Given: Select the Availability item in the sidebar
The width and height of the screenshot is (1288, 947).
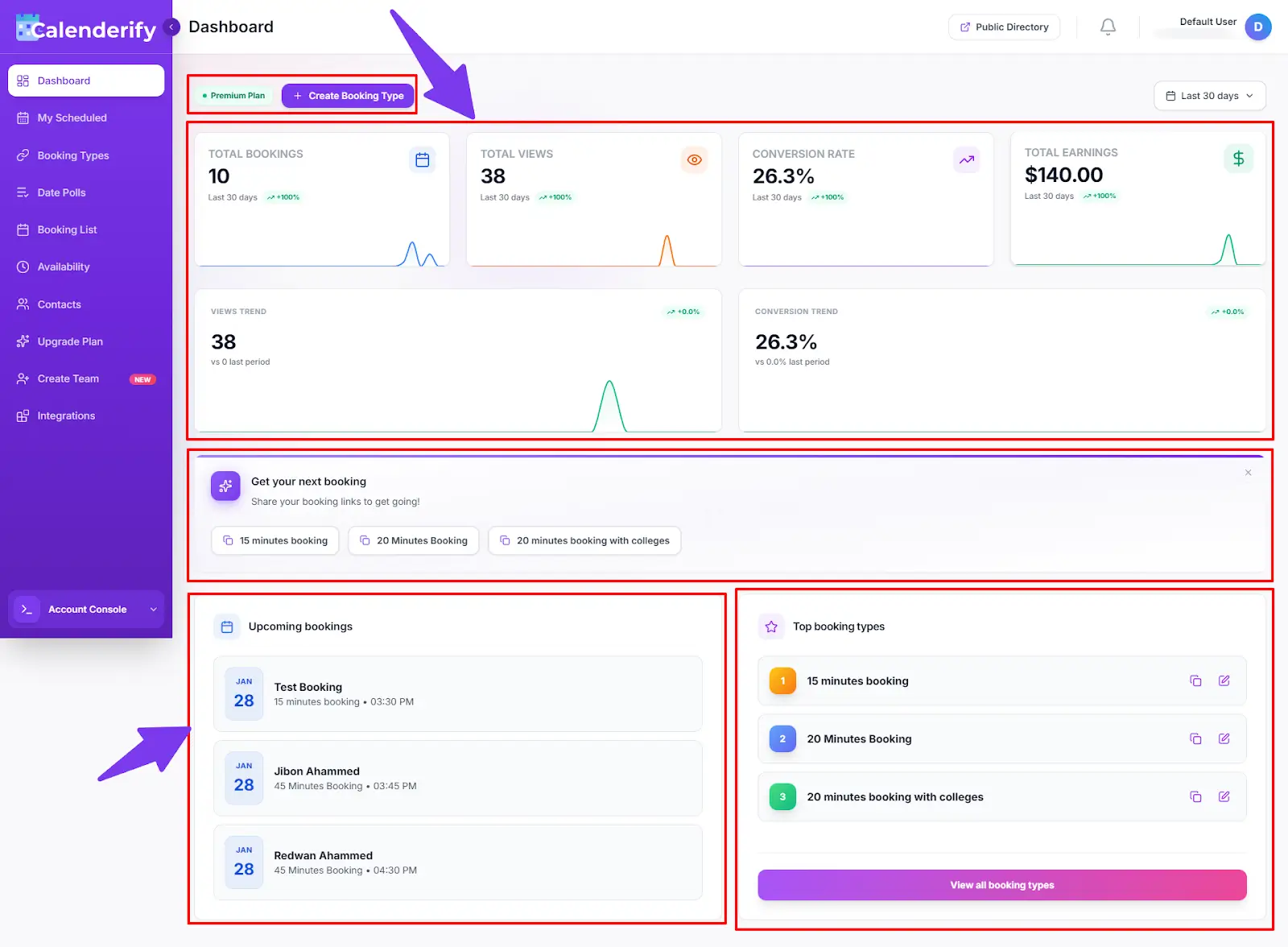Looking at the screenshot, I should tap(64, 267).
